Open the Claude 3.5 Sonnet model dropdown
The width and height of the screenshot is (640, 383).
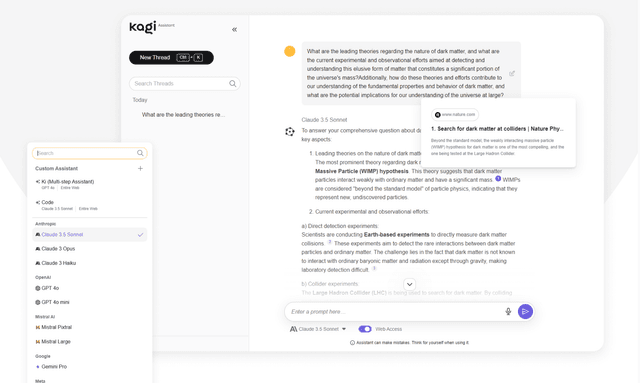tap(318, 329)
